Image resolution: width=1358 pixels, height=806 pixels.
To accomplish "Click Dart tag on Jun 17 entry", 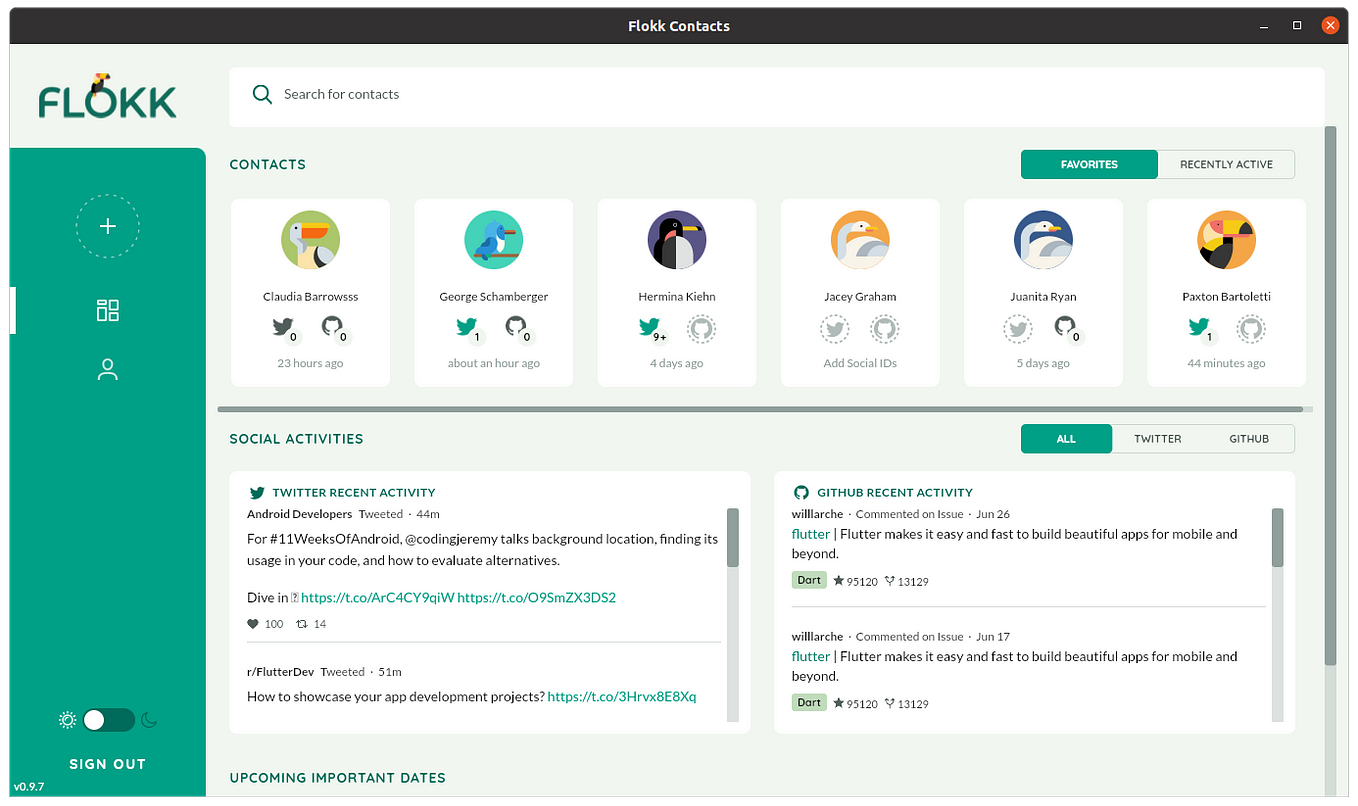I will pyautogui.click(x=809, y=703).
